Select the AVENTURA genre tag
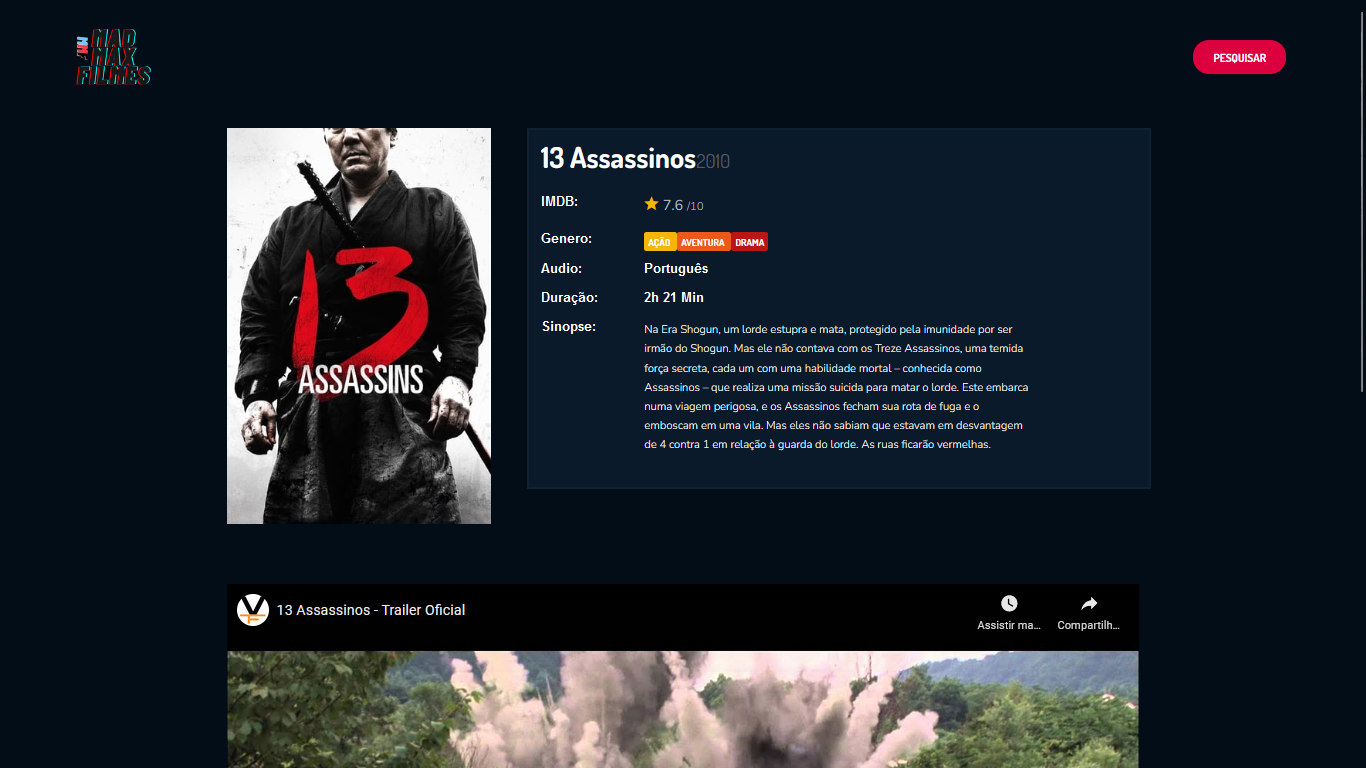This screenshot has height=768, width=1366. click(x=704, y=242)
